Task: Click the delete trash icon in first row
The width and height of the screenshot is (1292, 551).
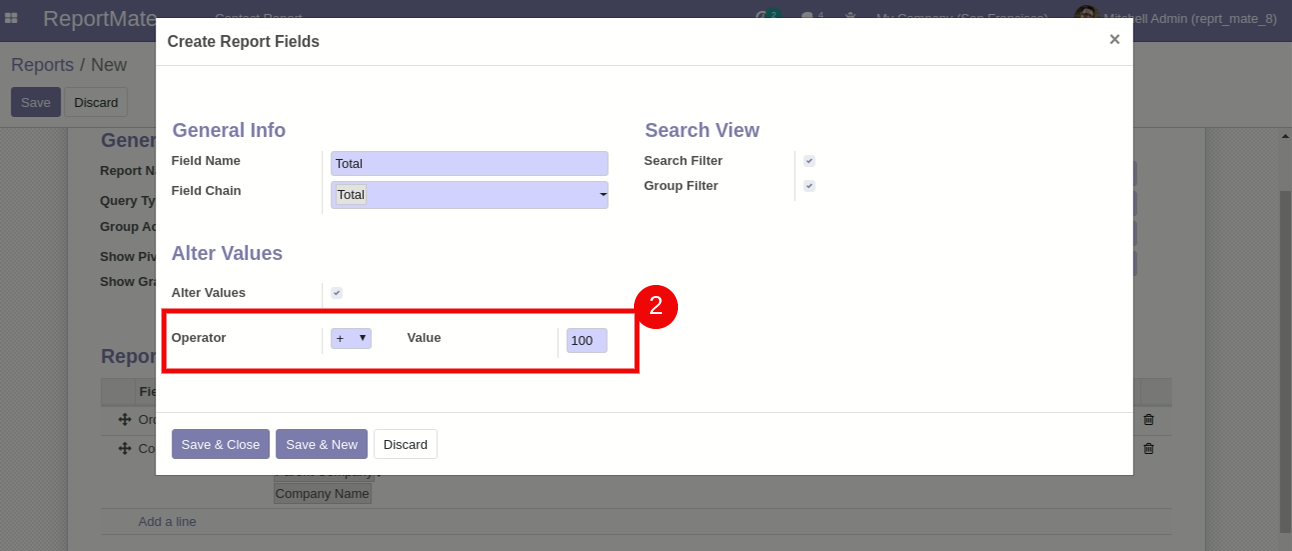Action: (1148, 420)
